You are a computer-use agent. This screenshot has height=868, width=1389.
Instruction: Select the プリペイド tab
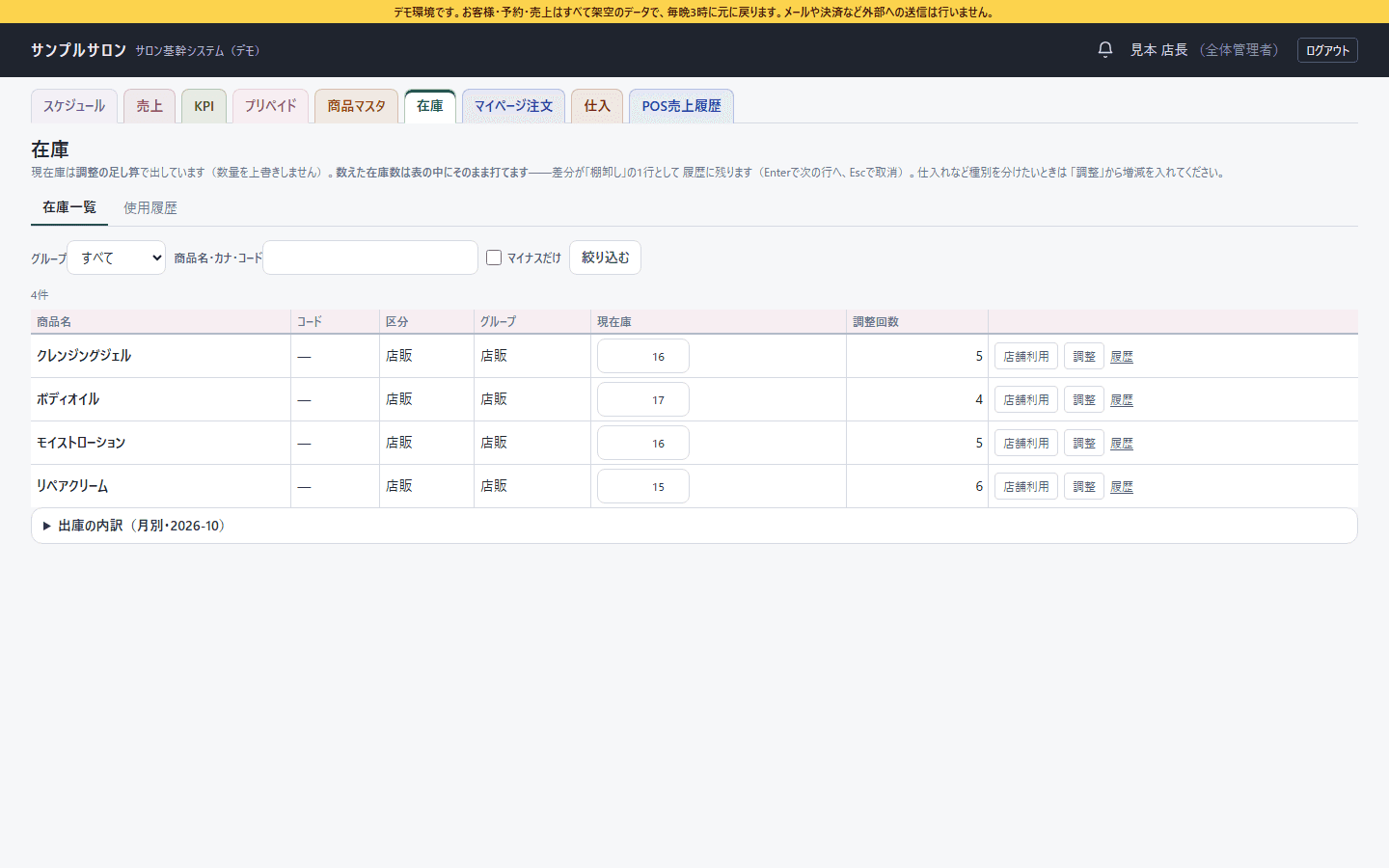[x=270, y=106]
